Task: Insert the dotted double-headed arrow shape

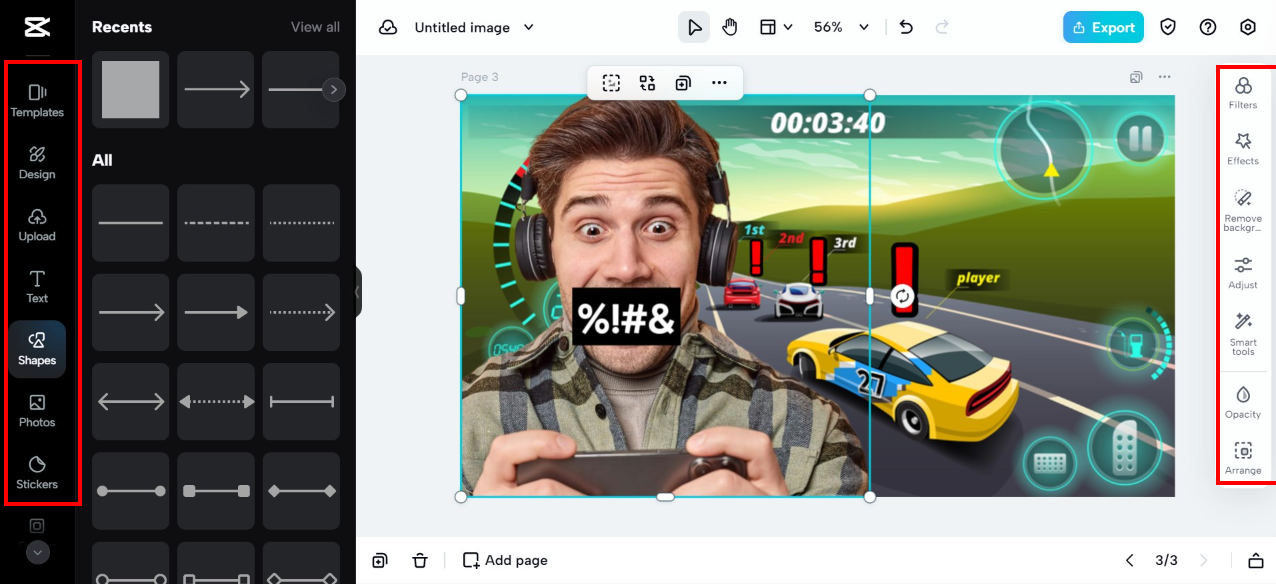Action: [216, 402]
